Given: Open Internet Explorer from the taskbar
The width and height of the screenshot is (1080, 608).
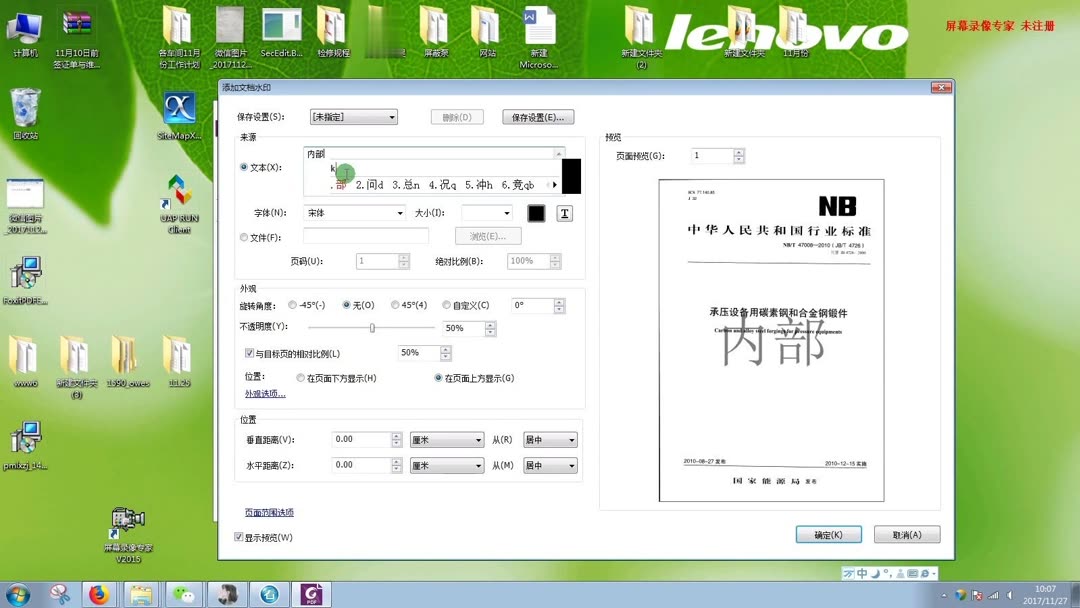Looking at the screenshot, I should pyautogui.click(x=268, y=594).
